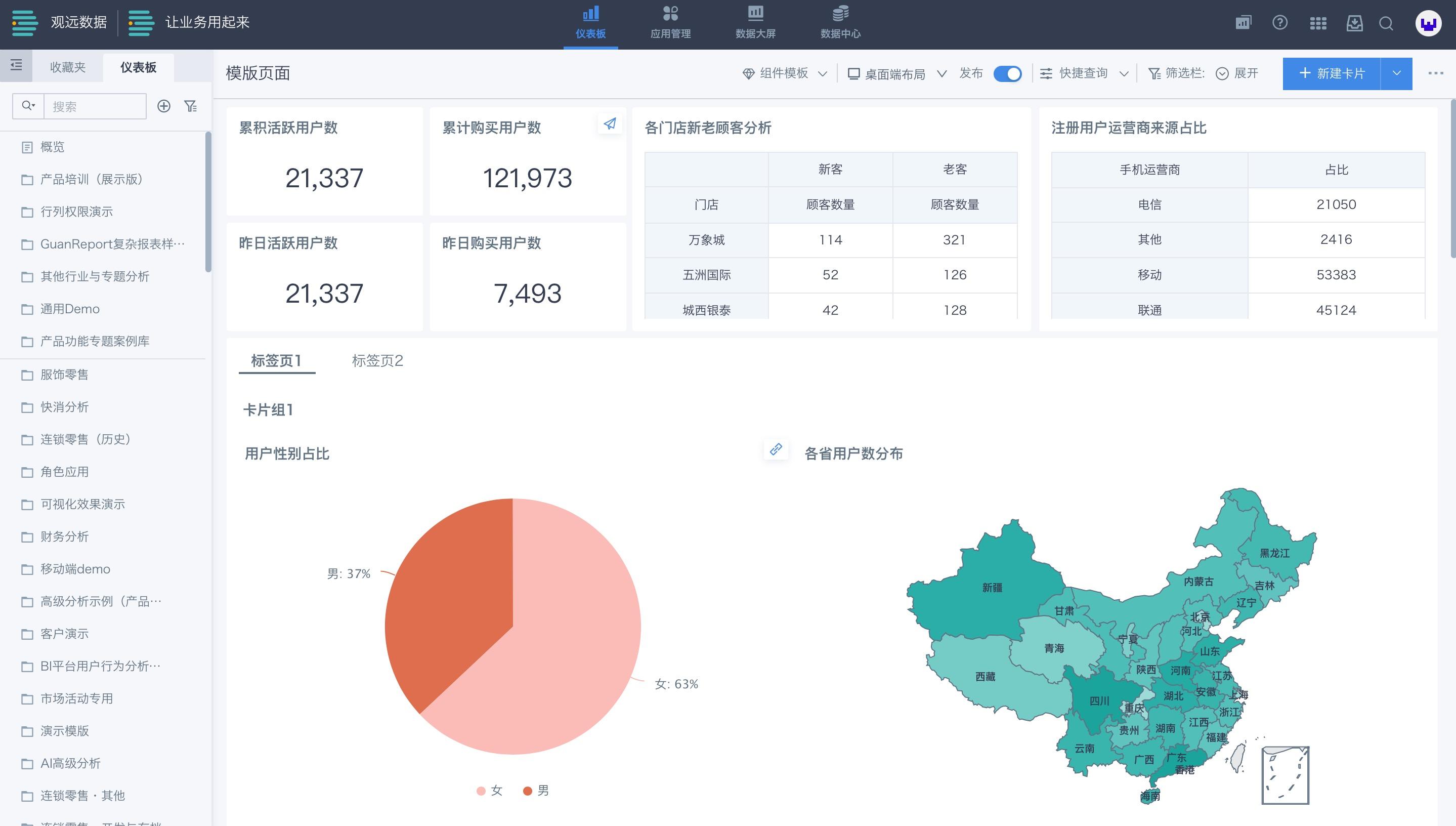Click the link icon beside 各省用户数分布
The width and height of the screenshot is (1456, 826).
776,449
